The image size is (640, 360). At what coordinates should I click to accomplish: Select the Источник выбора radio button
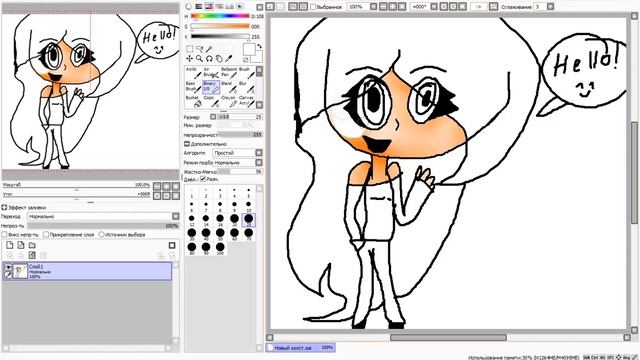tap(102, 235)
